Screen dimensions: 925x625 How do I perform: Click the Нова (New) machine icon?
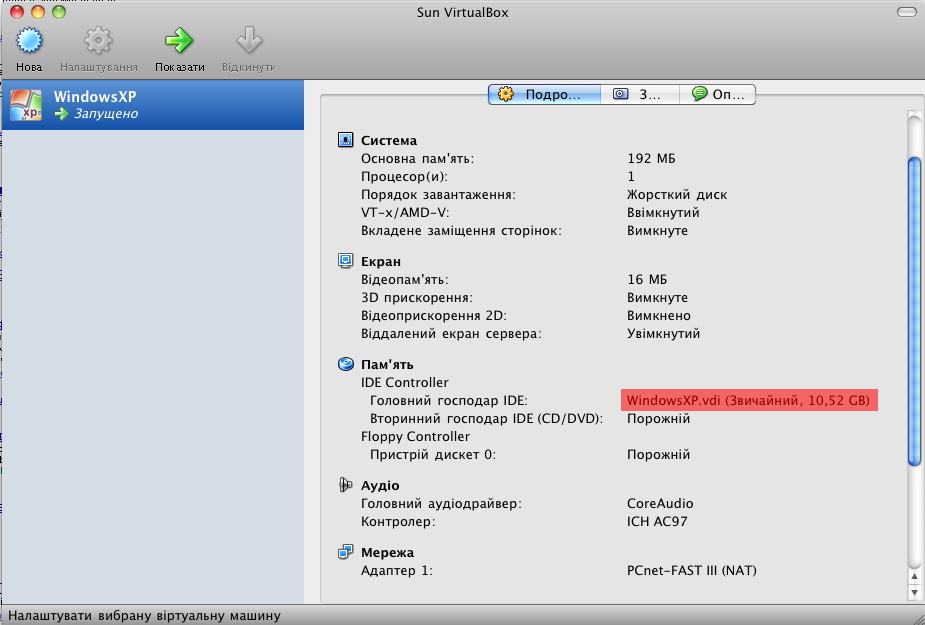pyautogui.click(x=29, y=41)
